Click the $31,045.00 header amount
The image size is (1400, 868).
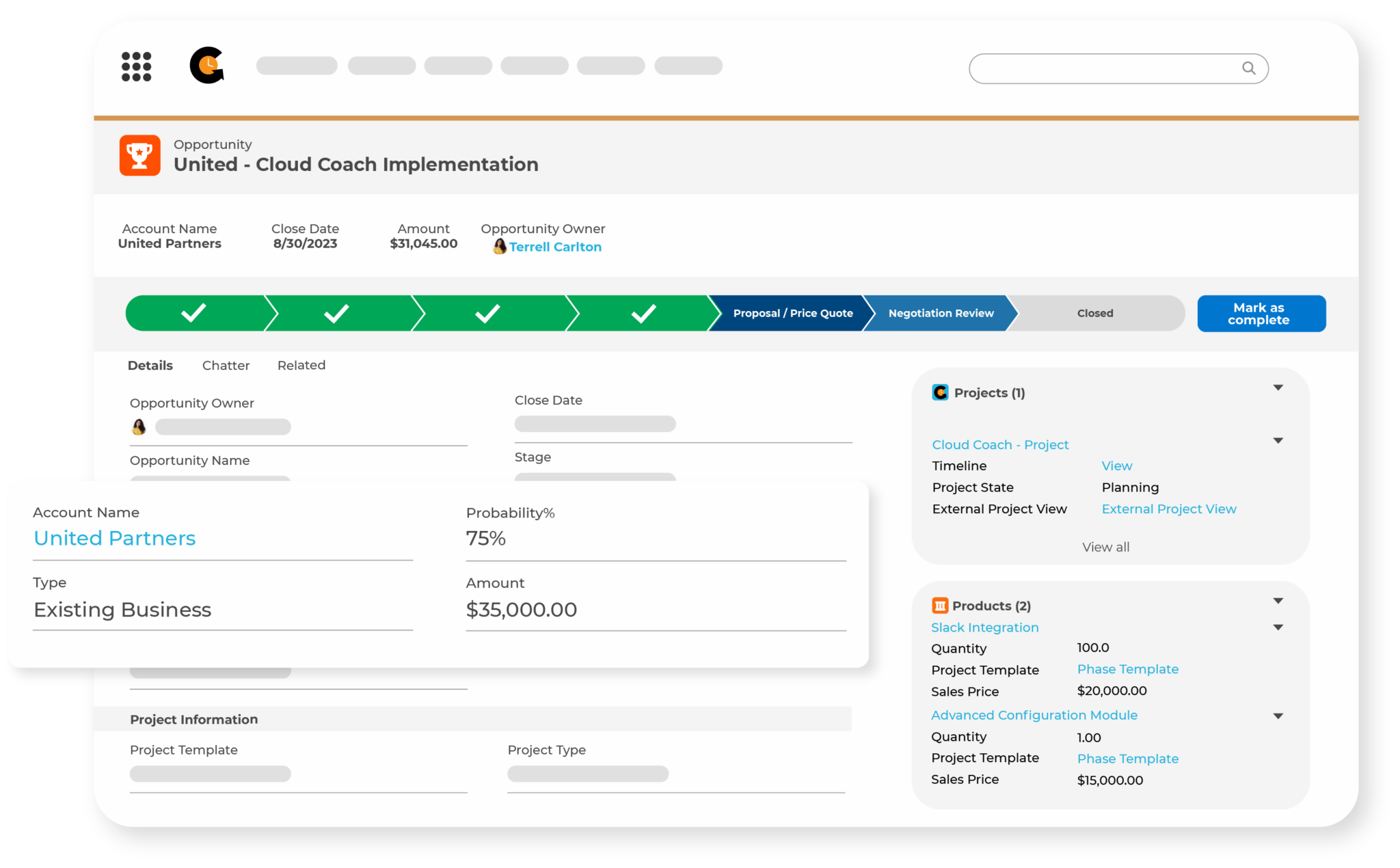coord(424,244)
